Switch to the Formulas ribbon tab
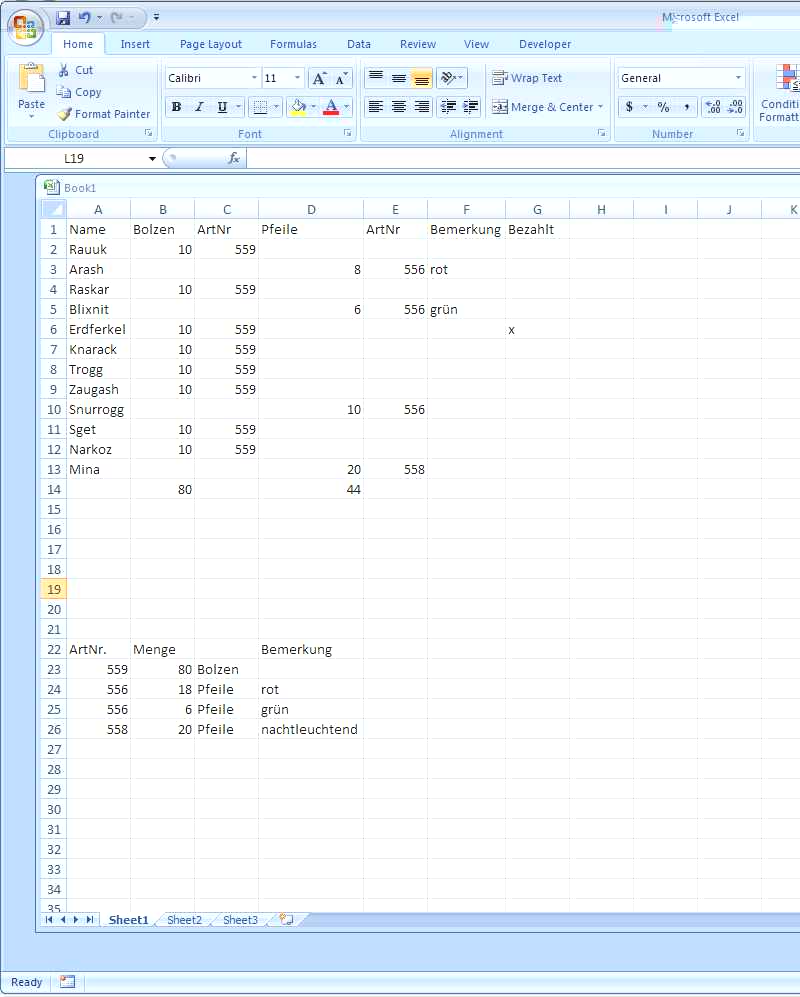Screen dimensions: 800x997 293,44
